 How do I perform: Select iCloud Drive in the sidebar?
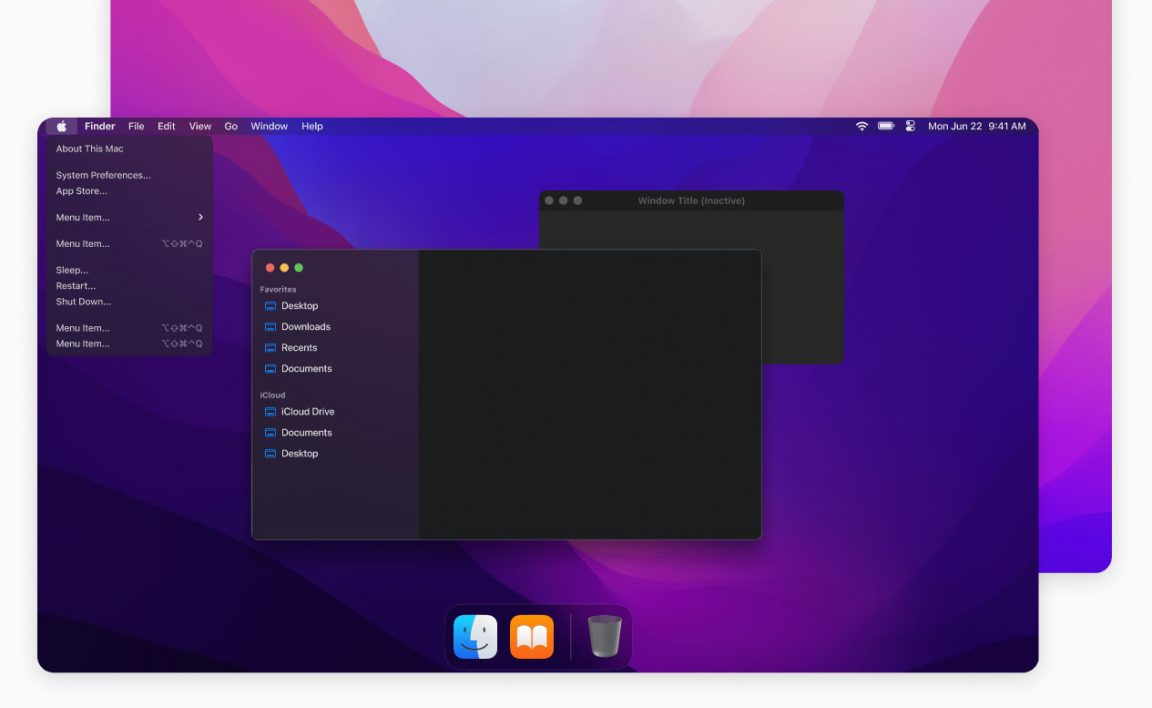(x=307, y=411)
